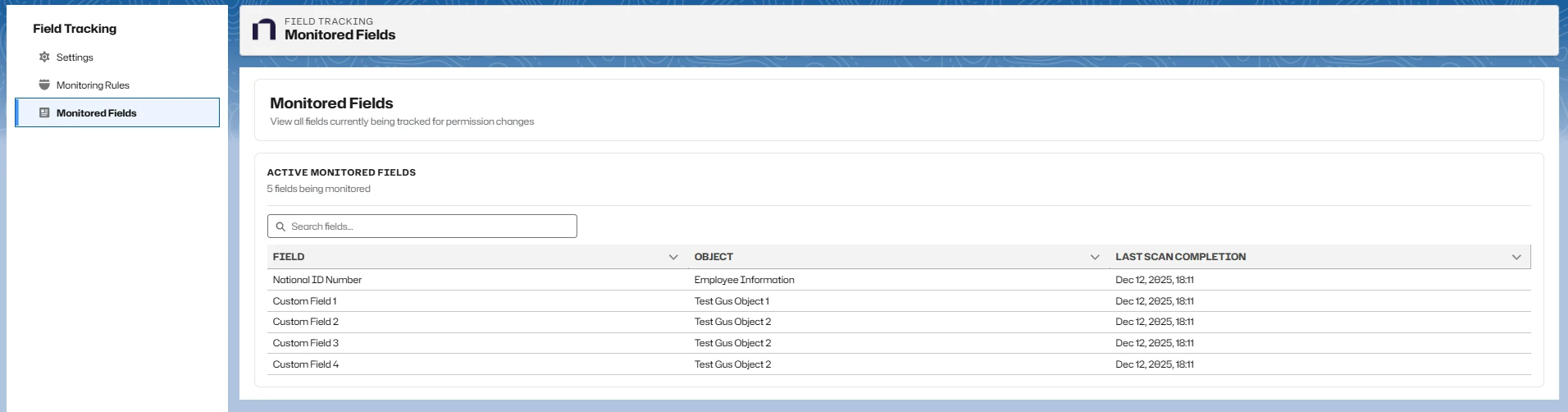Go to Monitoring Rules page

coord(93,85)
